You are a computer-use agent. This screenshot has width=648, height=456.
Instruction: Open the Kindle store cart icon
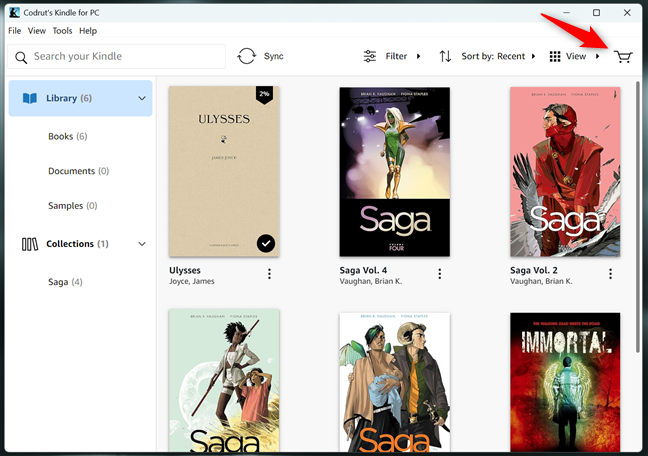point(623,57)
